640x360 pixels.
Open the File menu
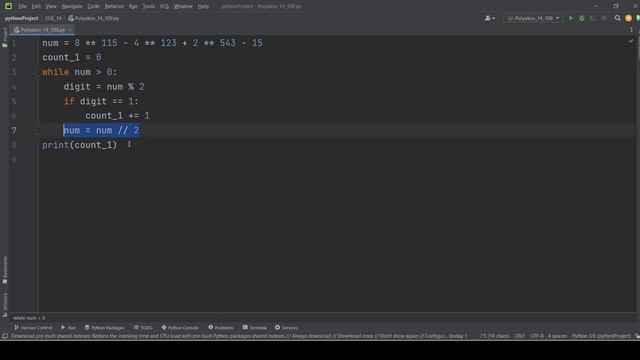pos(22,6)
